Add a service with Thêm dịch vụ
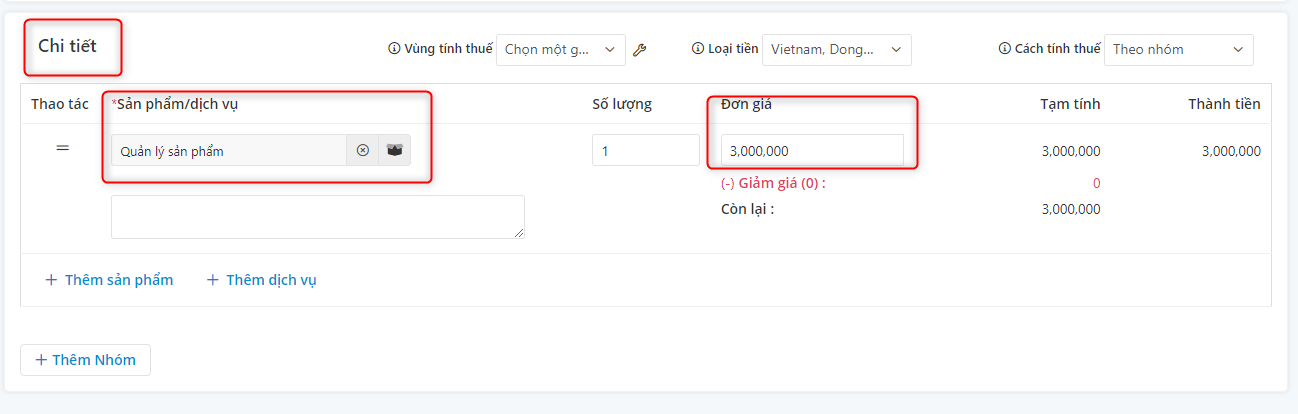This screenshot has width=1298, height=414. pos(261,280)
